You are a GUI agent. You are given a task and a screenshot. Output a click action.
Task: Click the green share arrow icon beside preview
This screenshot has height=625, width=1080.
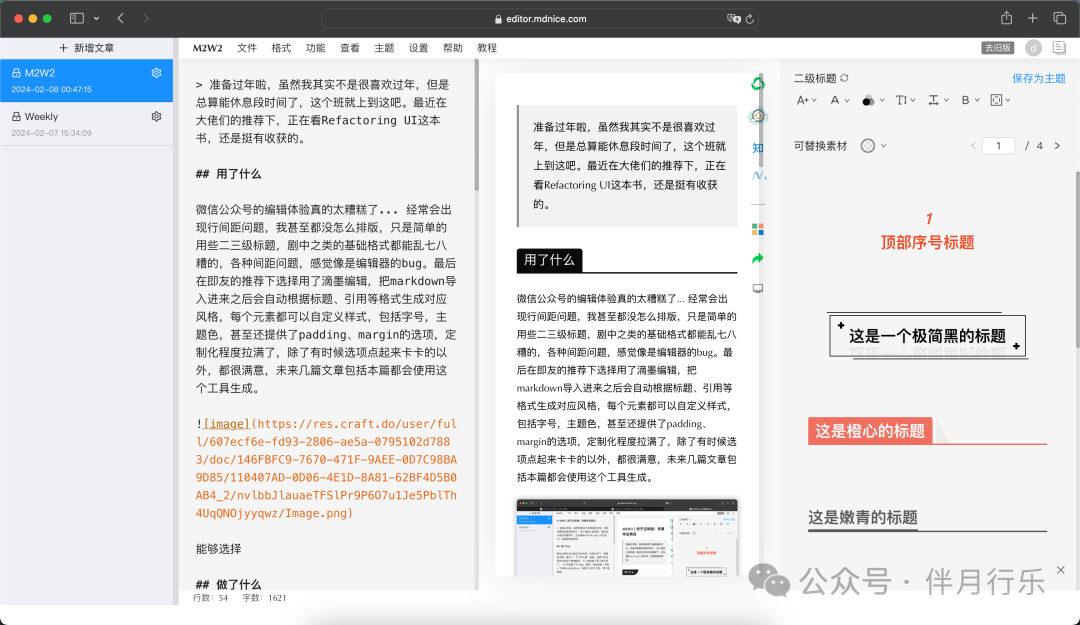(758, 258)
